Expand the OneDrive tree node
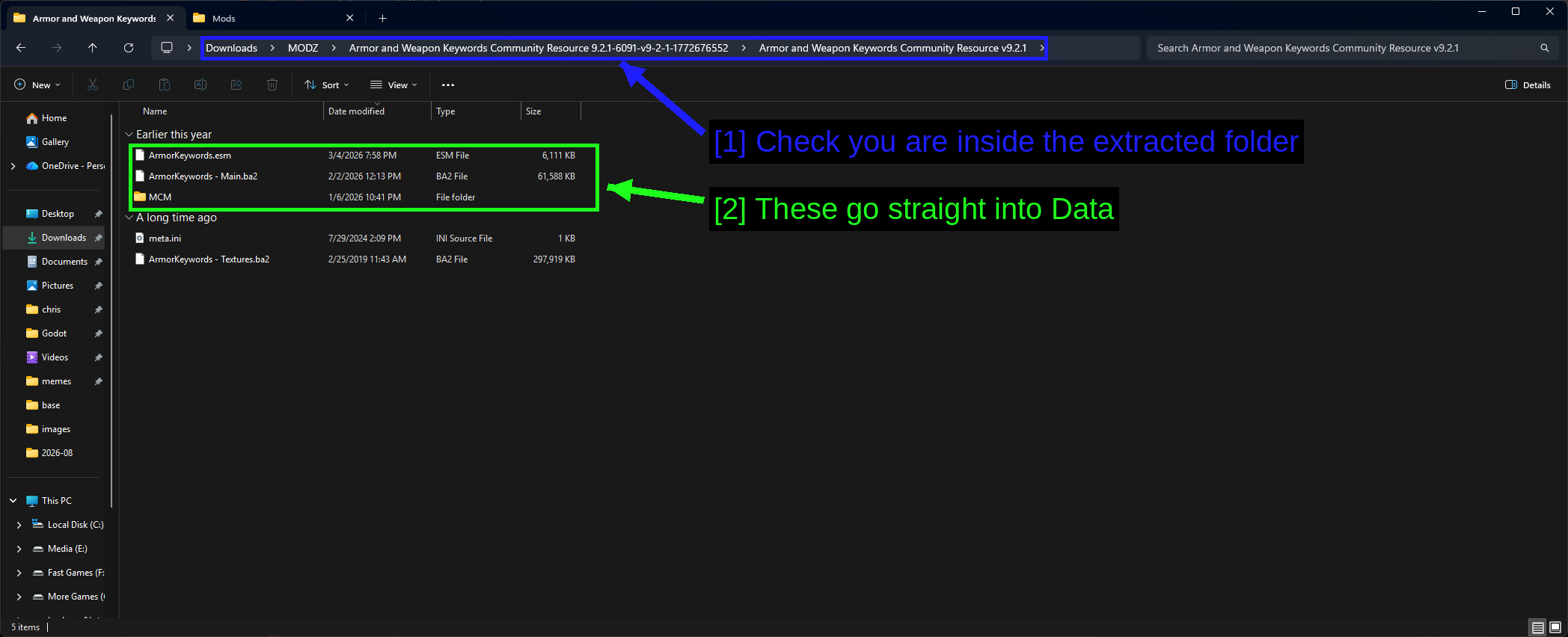Screen dimensions: 1568x637 coord(13,166)
